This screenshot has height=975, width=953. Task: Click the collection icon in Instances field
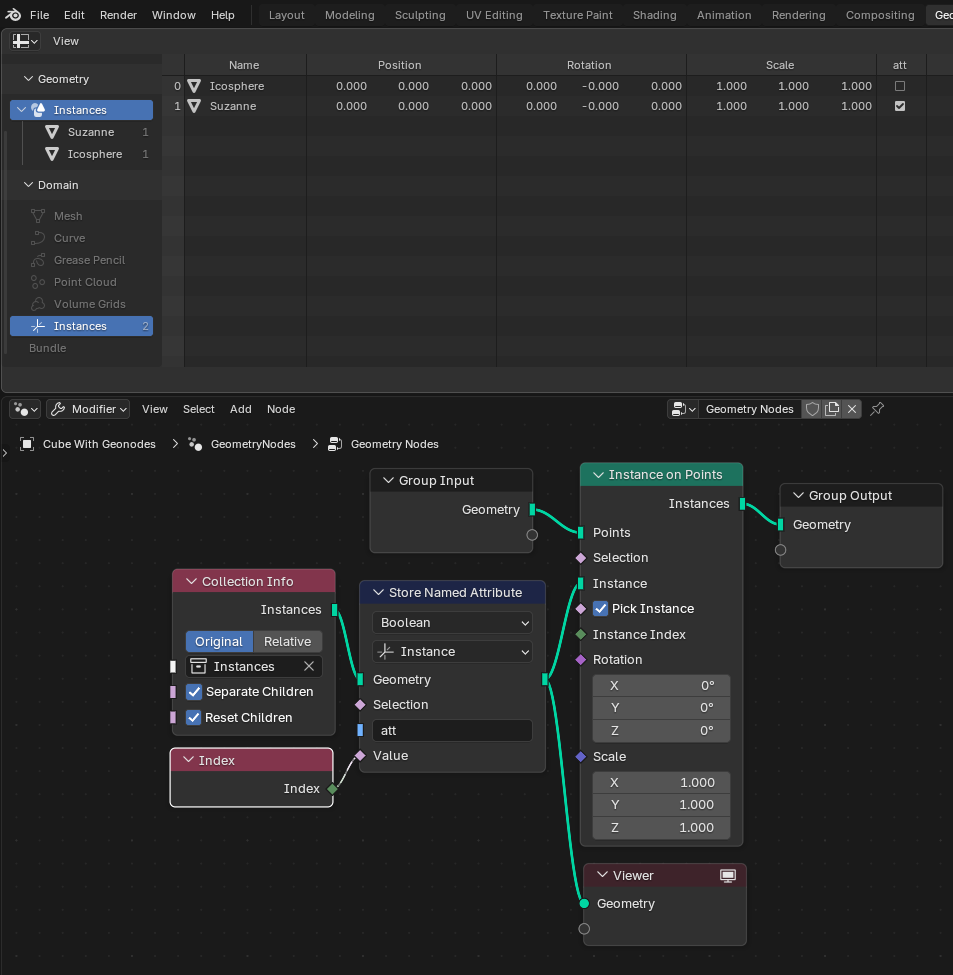(x=198, y=667)
